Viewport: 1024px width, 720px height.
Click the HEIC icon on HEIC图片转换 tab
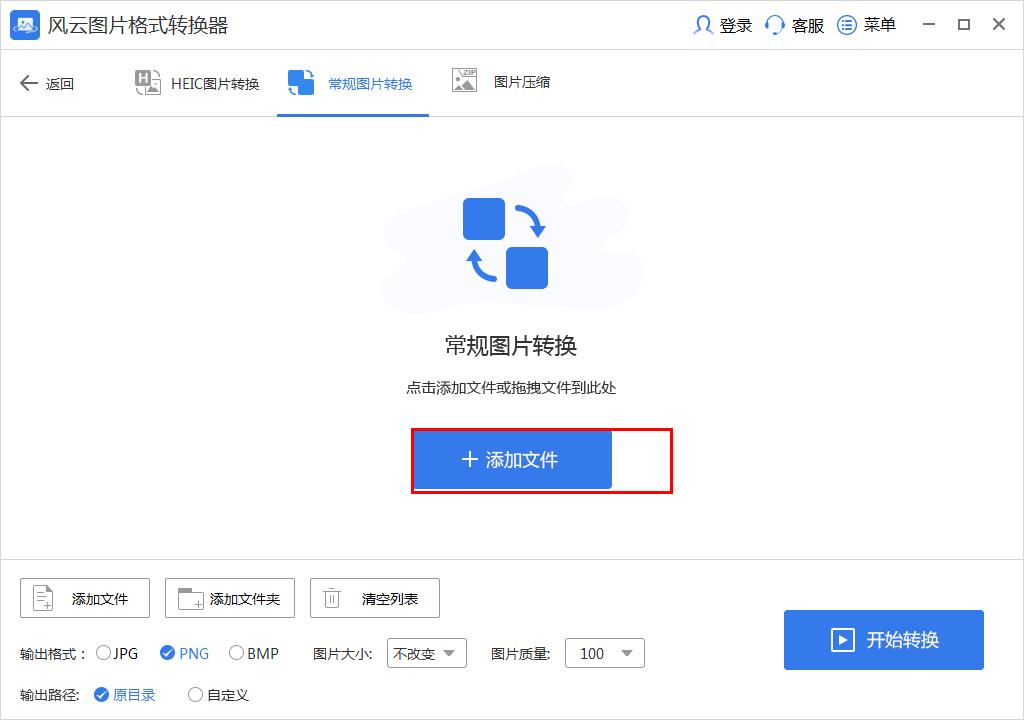pos(146,83)
